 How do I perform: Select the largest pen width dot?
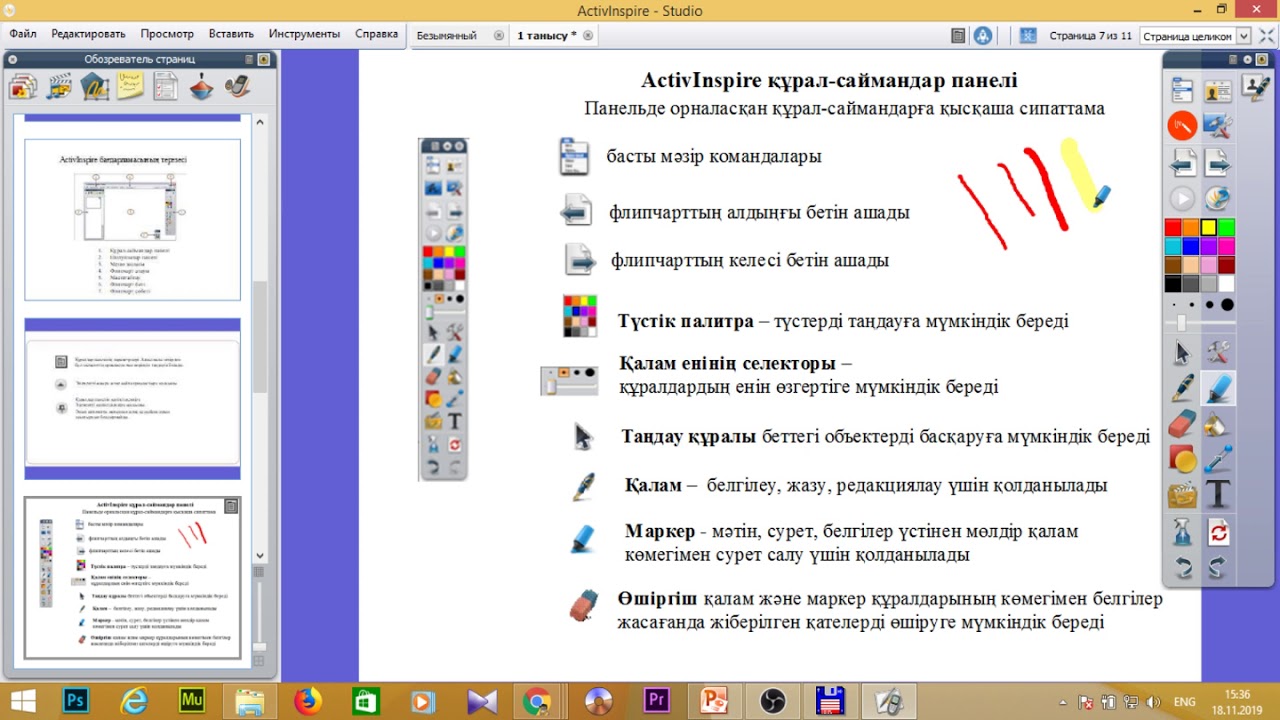coord(1227,304)
